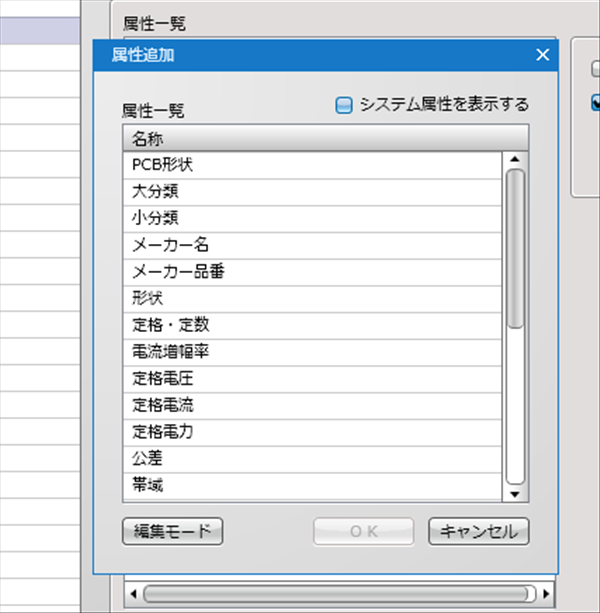
Task: Close the 属性追加 dialog
Action: [543, 55]
